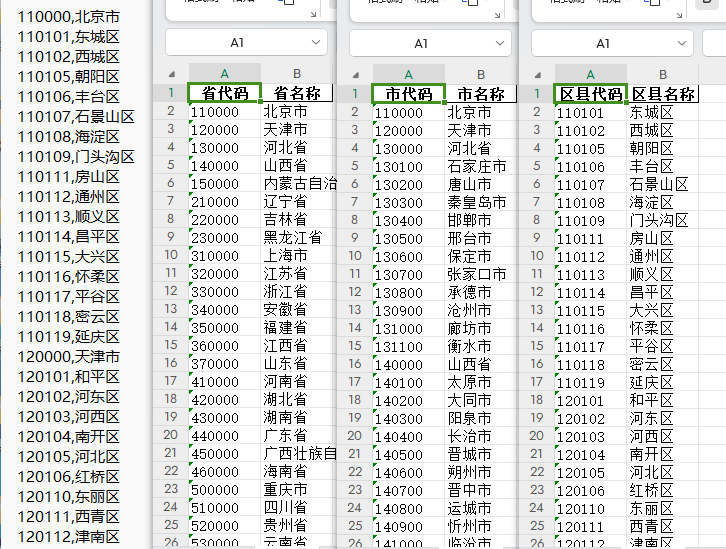Select column A header in district sheet

(590, 75)
